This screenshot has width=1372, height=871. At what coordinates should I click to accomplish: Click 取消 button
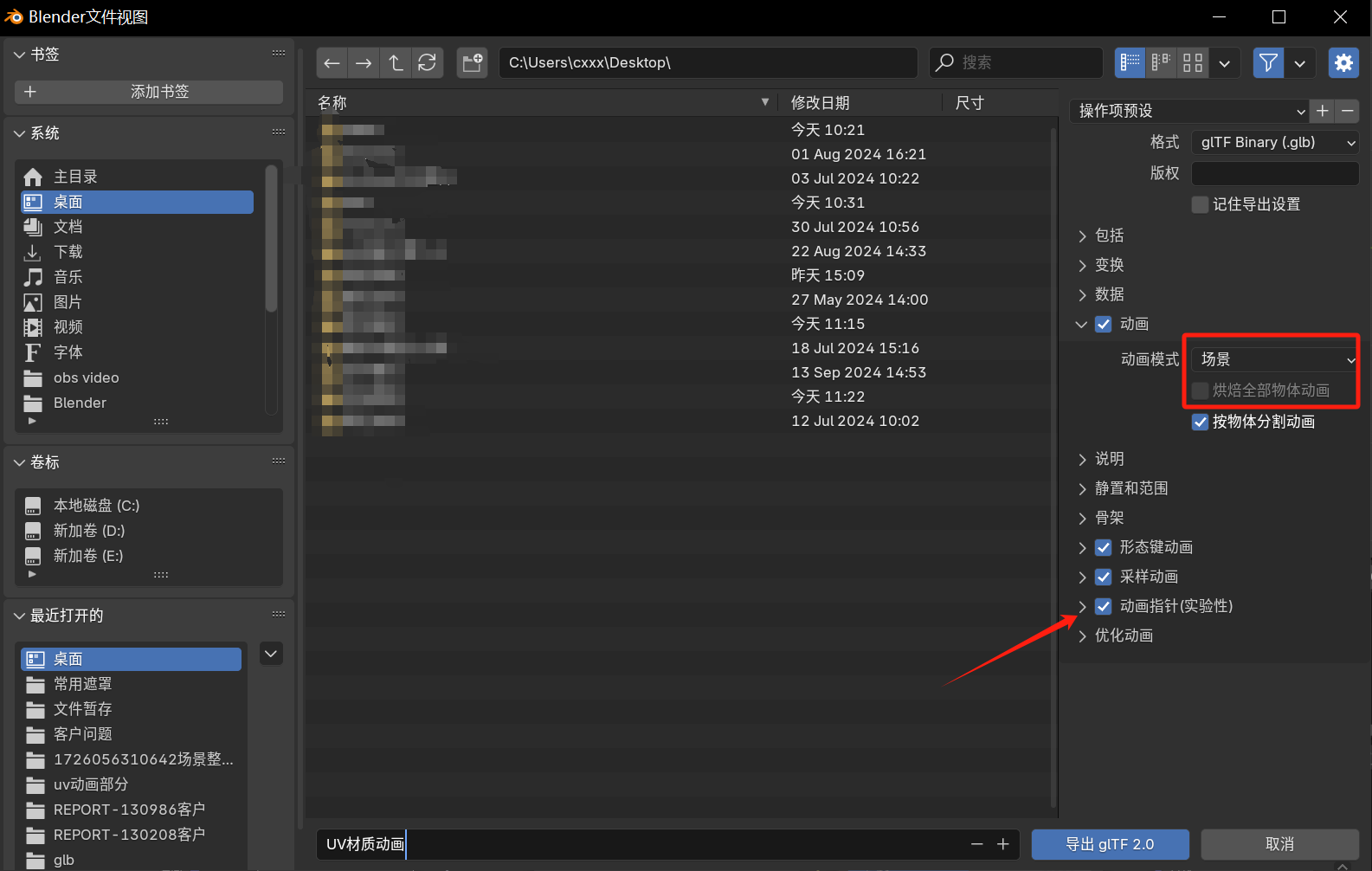coord(1279,844)
